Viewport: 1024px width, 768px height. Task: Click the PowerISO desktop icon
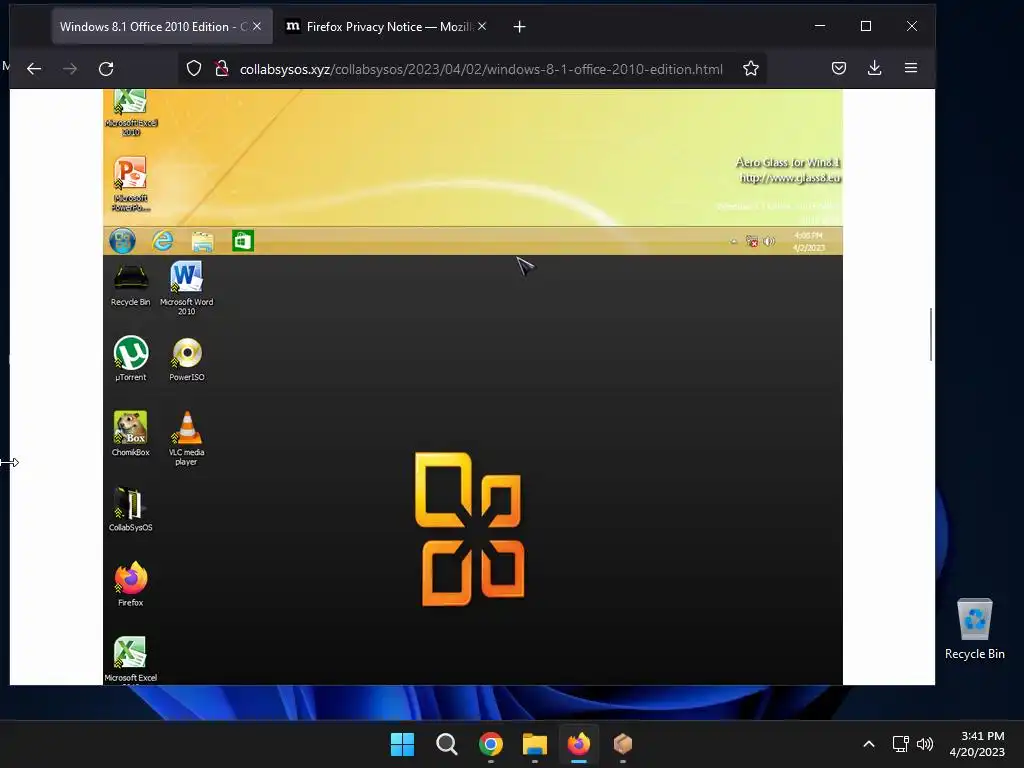(187, 360)
